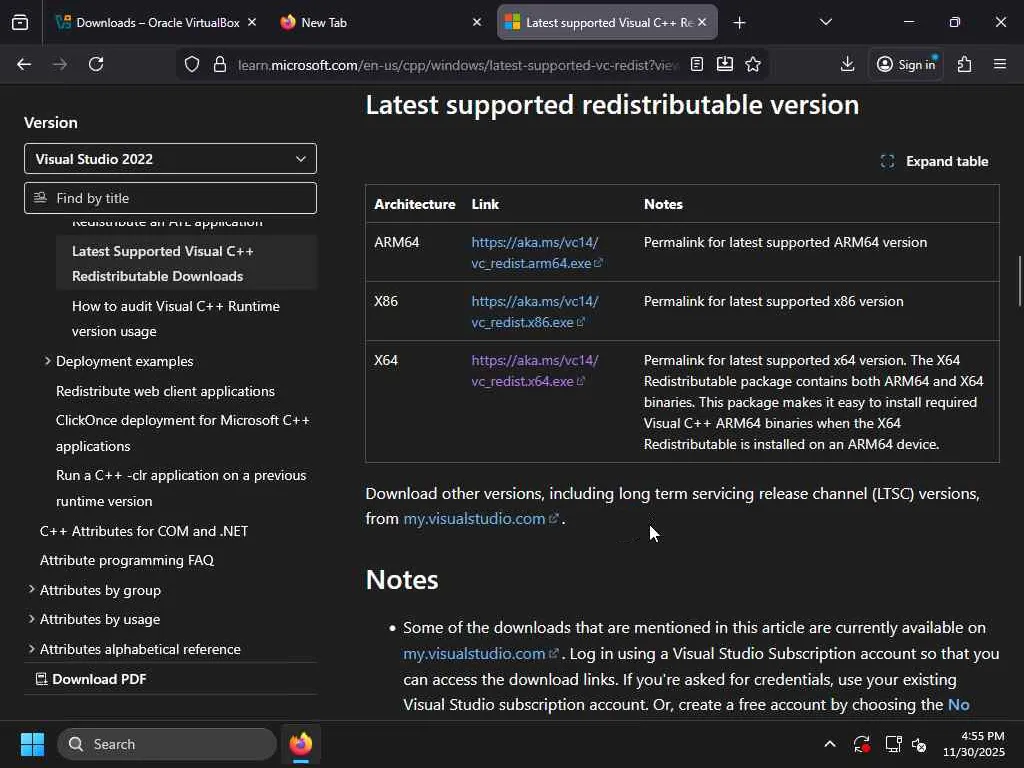Click the tracking protection shield icon
This screenshot has width=1024, height=768.
pos(192,64)
